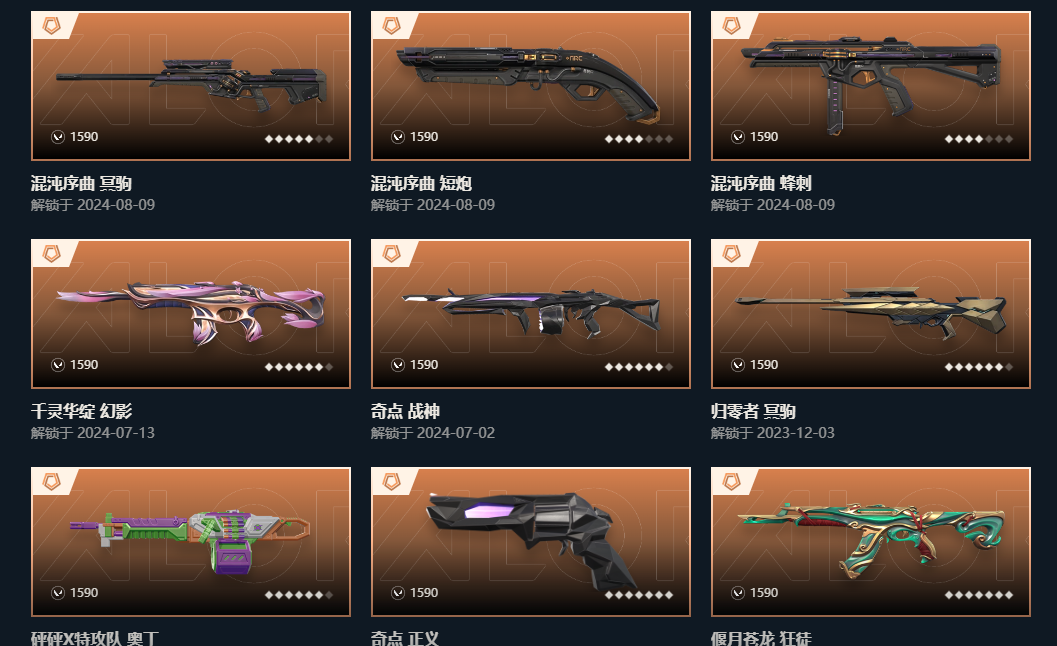The width and height of the screenshot is (1057, 646).
Task: Click the VP currency icon on 奇点 战神 card
Action: click(398, 365)
